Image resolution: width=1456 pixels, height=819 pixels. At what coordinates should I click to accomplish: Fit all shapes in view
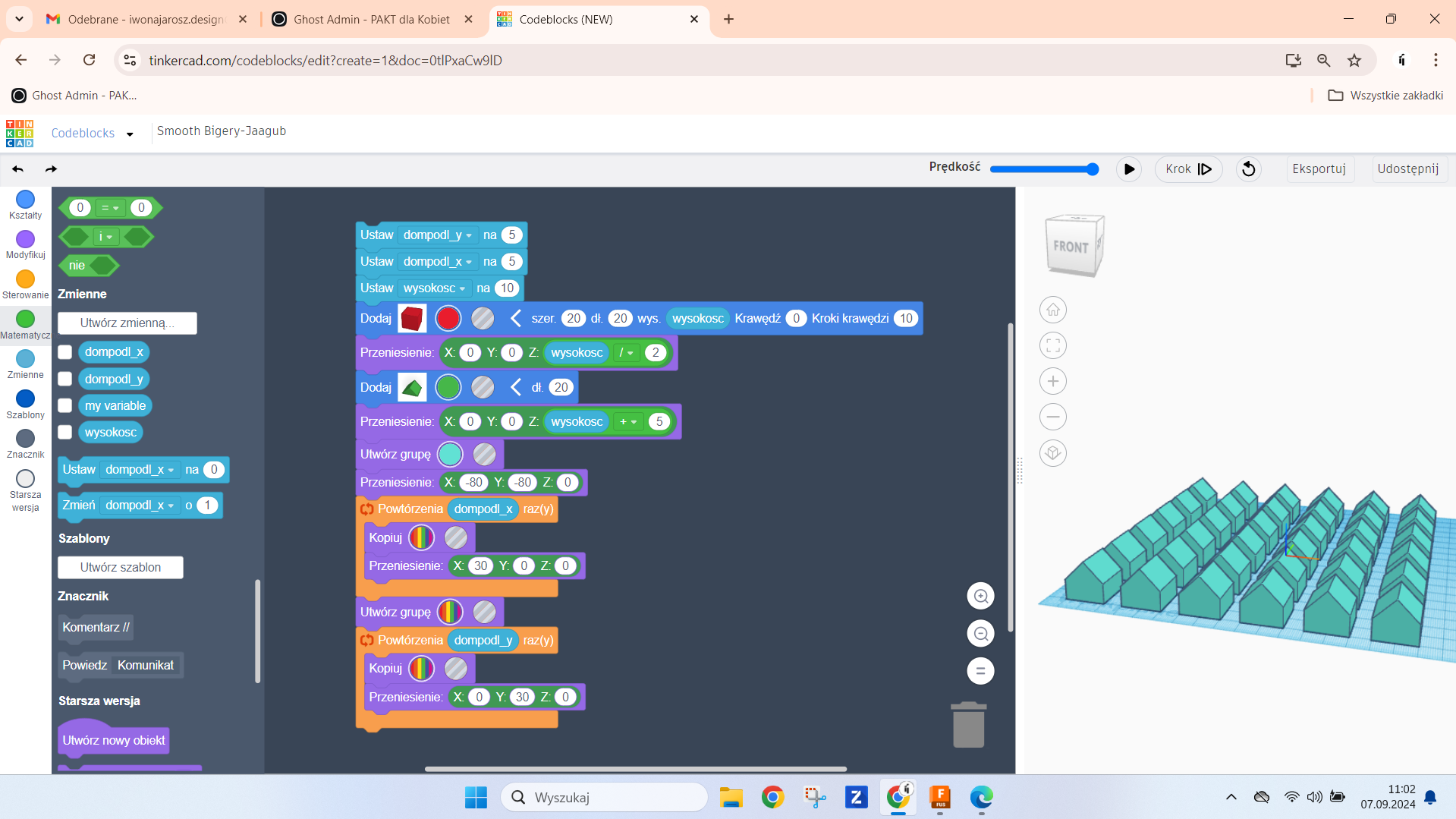(x=1053, y=345)
